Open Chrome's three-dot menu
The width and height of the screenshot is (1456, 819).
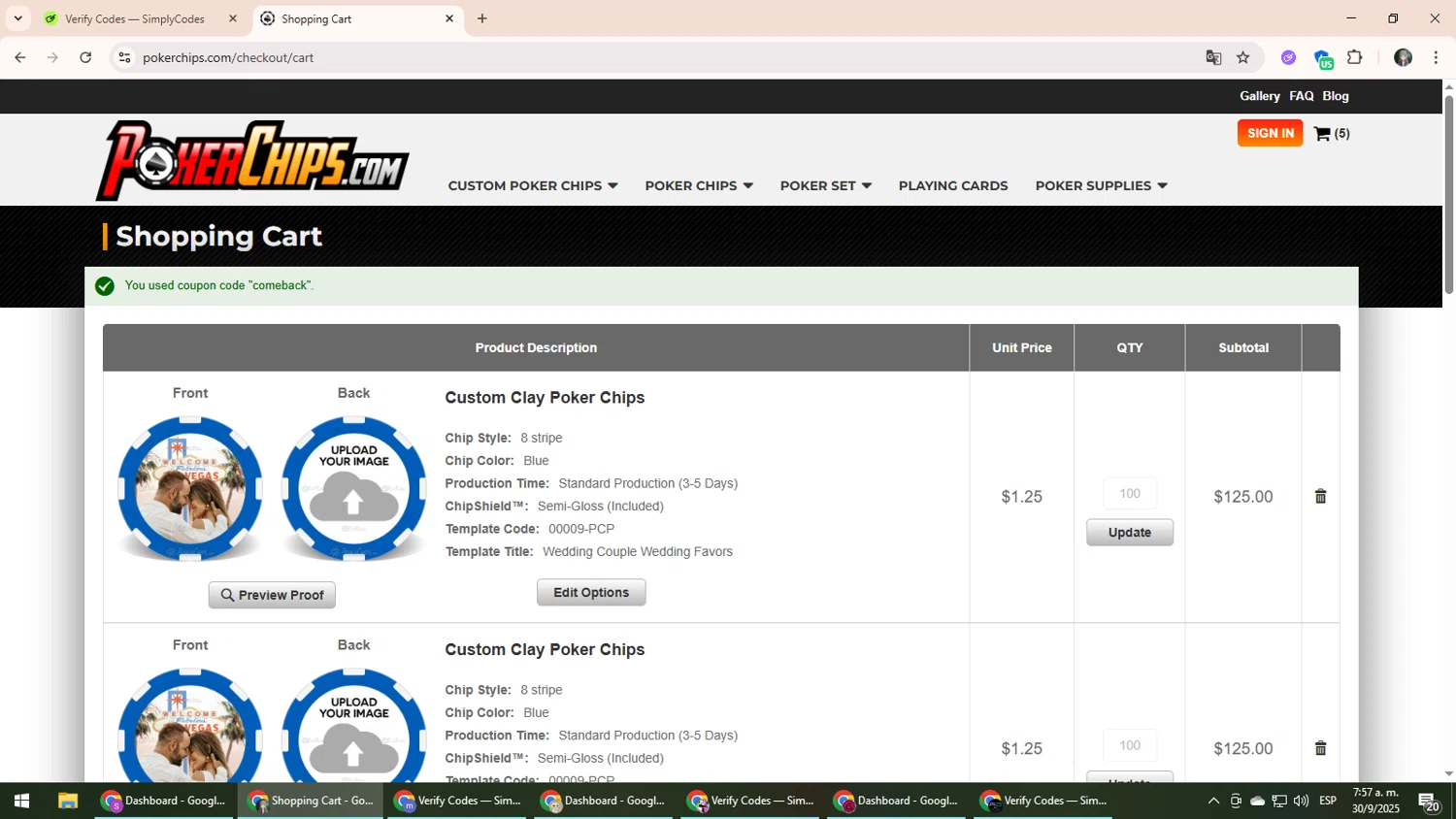[x=1436, y=57]
